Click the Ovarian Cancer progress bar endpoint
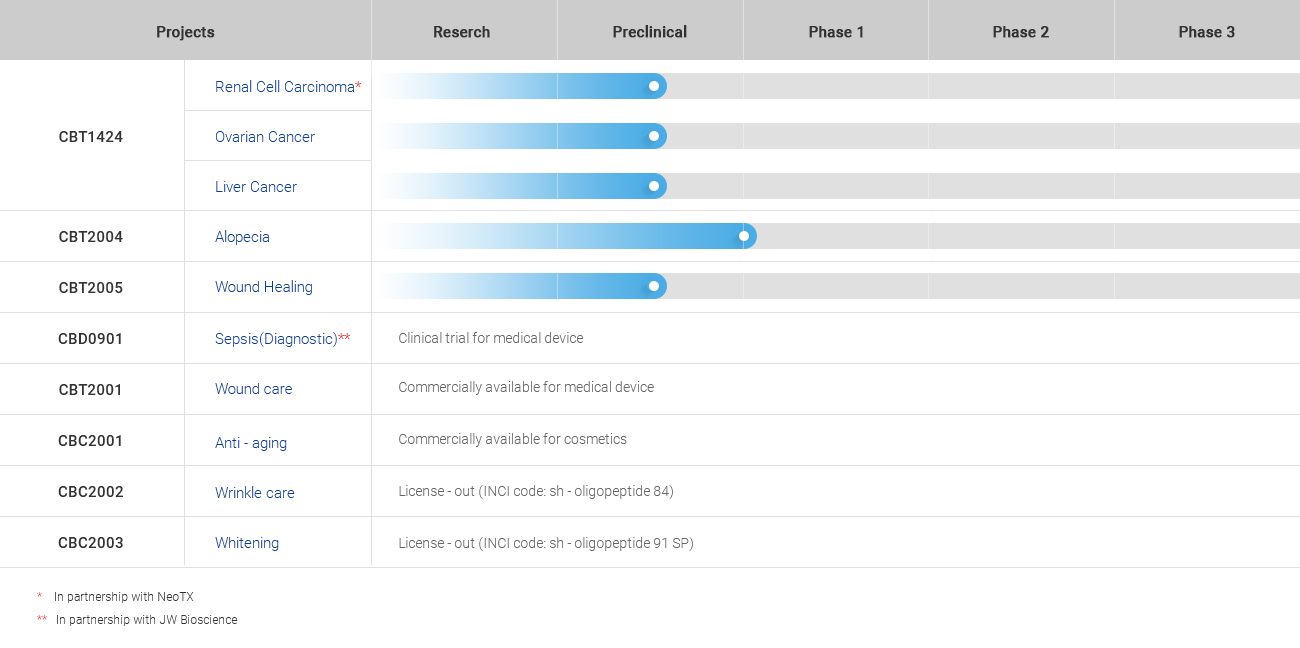 coord(654,136)
